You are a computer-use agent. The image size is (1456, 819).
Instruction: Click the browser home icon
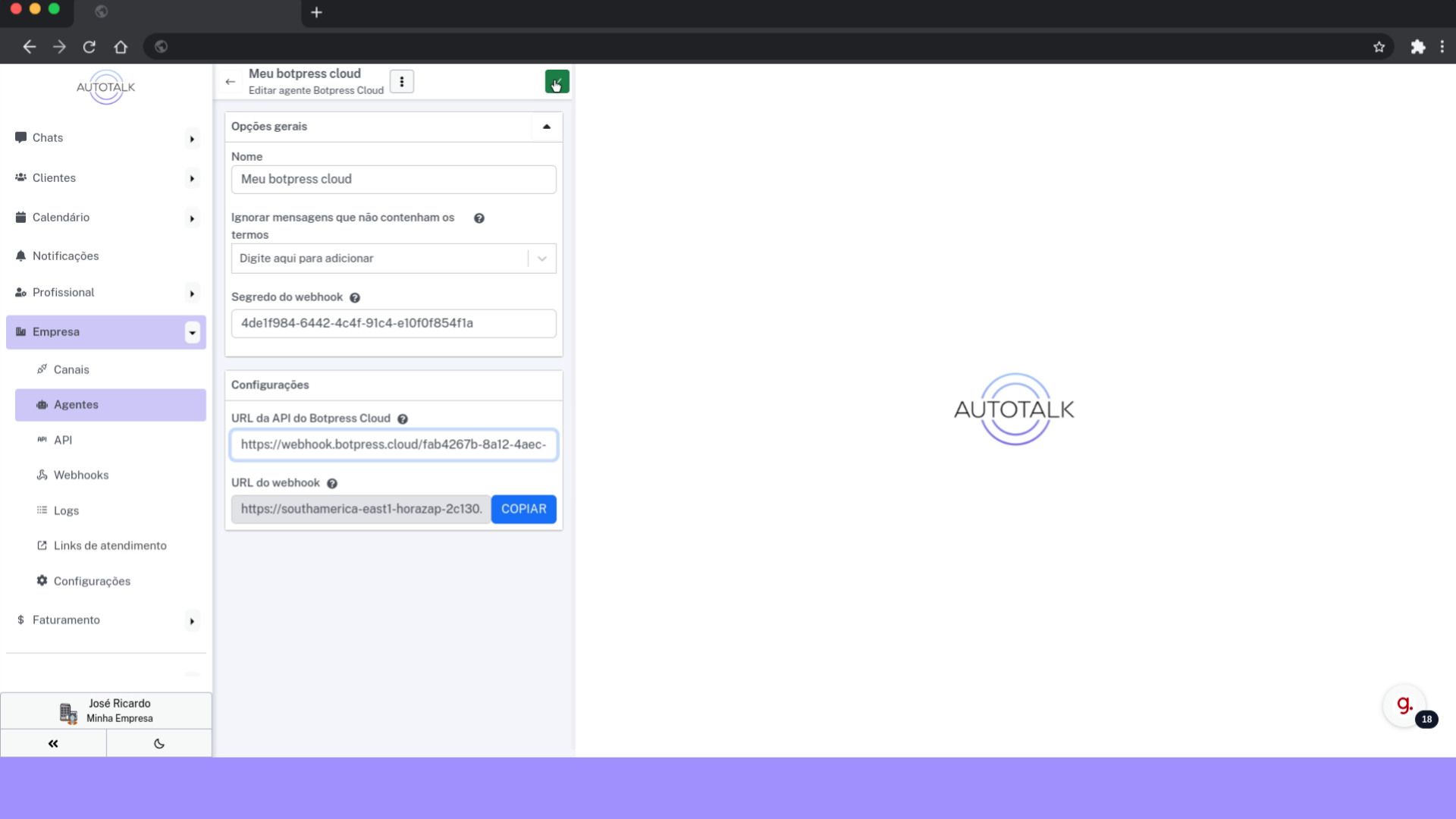[x=121, y=47]
